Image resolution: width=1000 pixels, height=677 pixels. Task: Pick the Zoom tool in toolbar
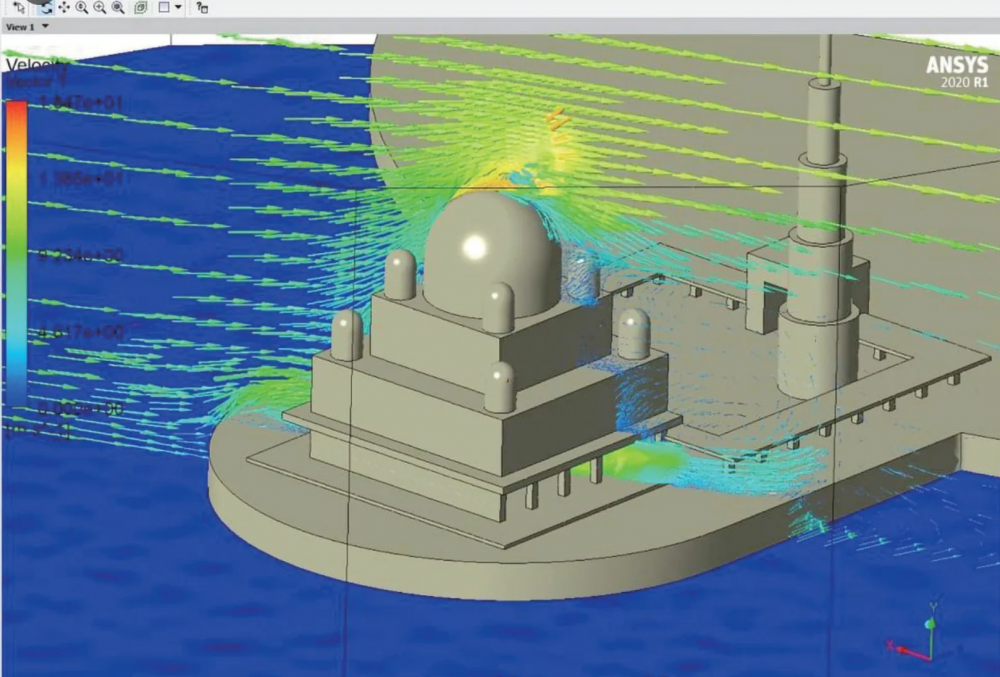[82, 7]
